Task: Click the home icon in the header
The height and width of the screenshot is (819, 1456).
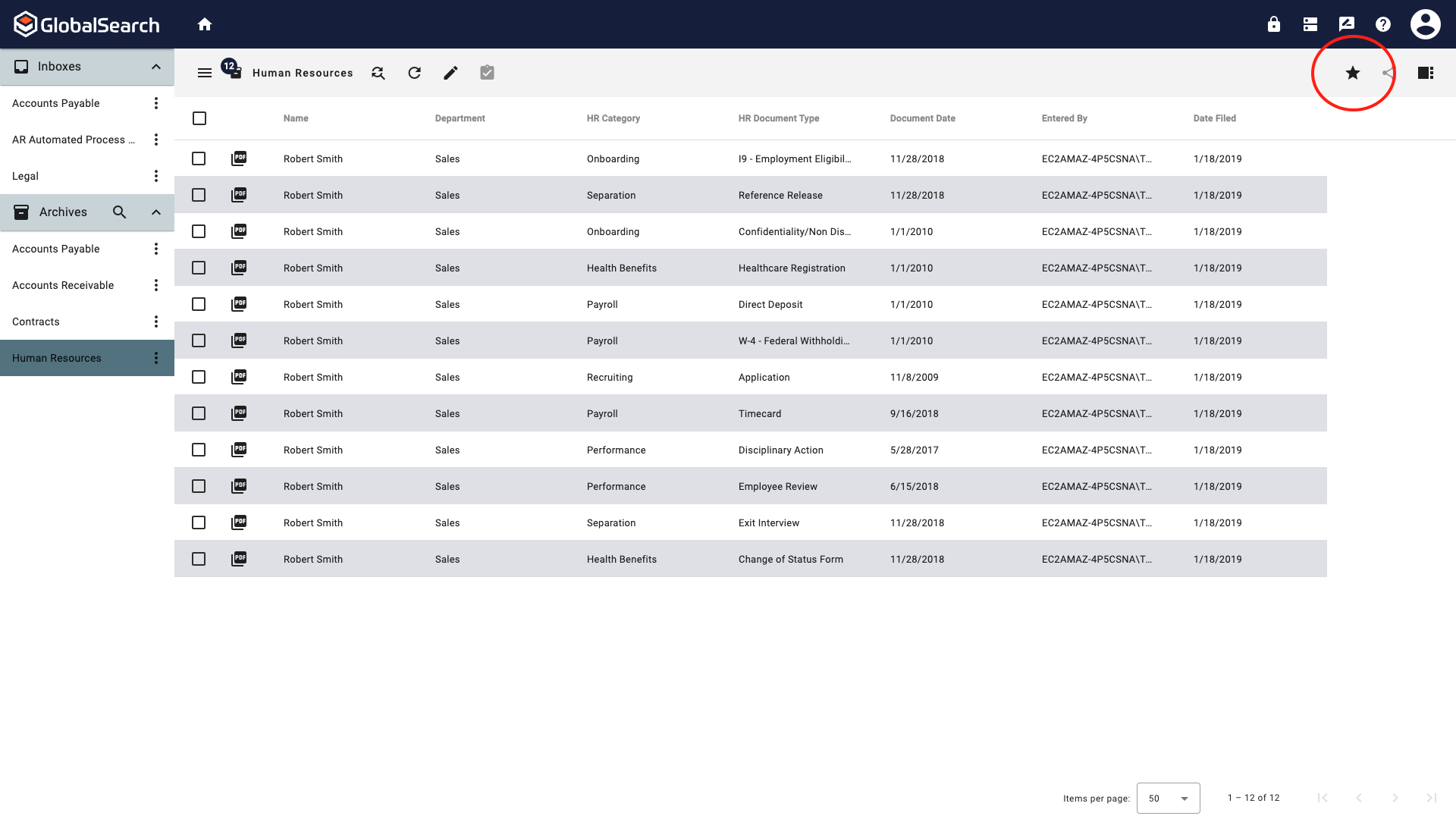Action: click(204, 24)
